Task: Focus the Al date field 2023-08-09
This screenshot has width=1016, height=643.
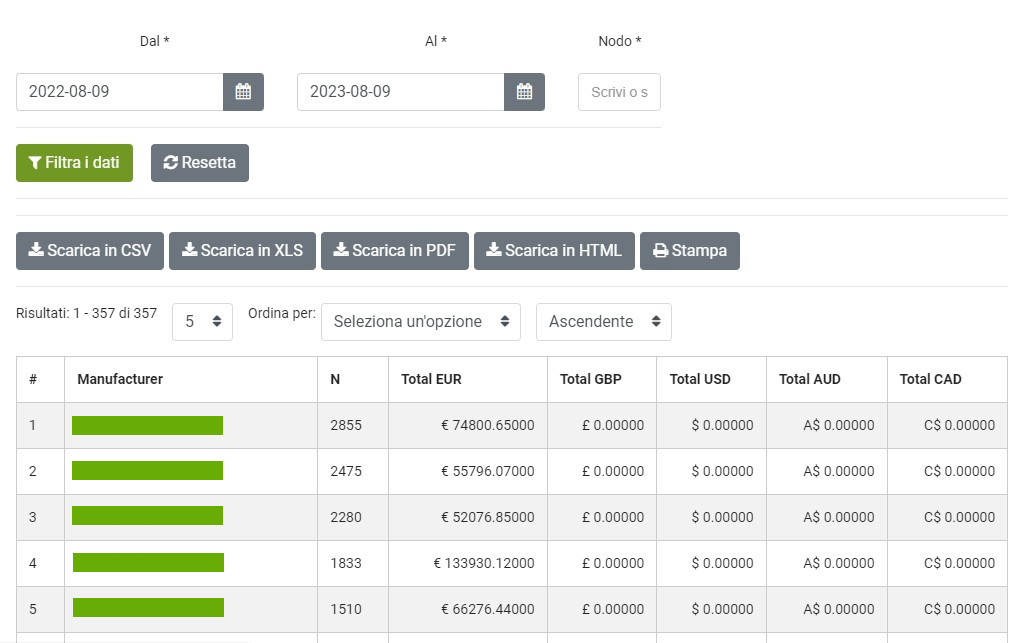Action: (400, 92)
